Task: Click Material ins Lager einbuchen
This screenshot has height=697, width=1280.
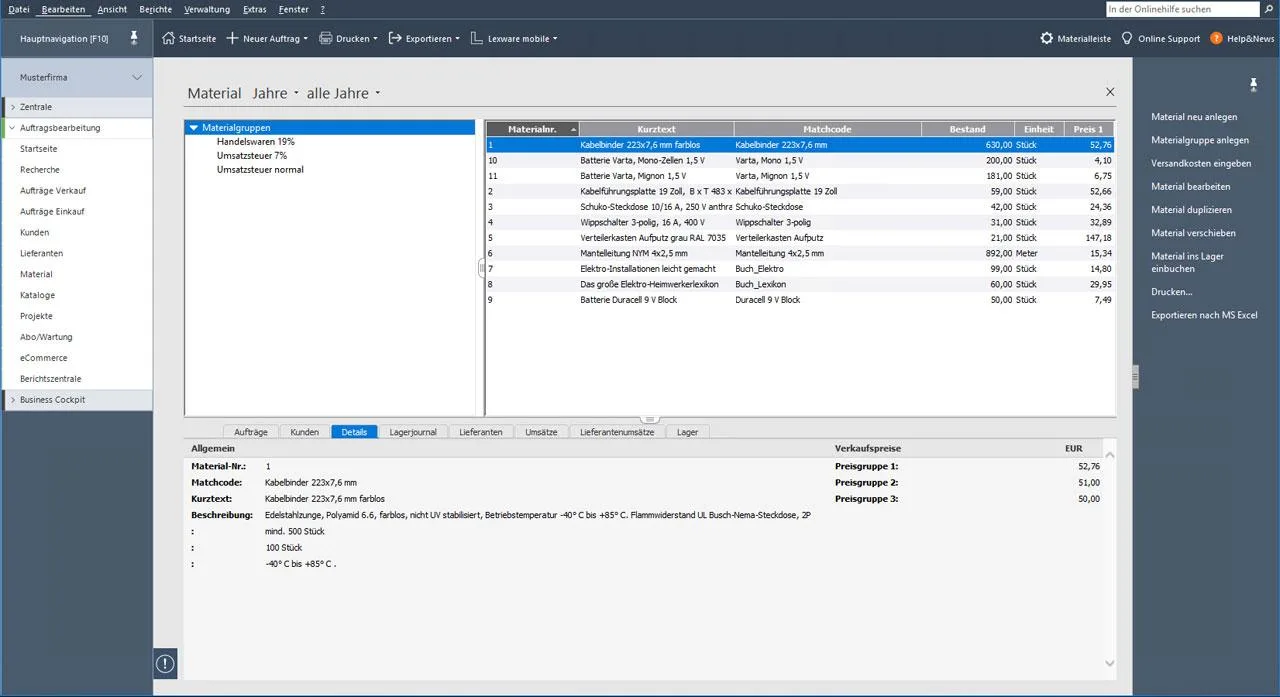Action: click(1187, 262)
